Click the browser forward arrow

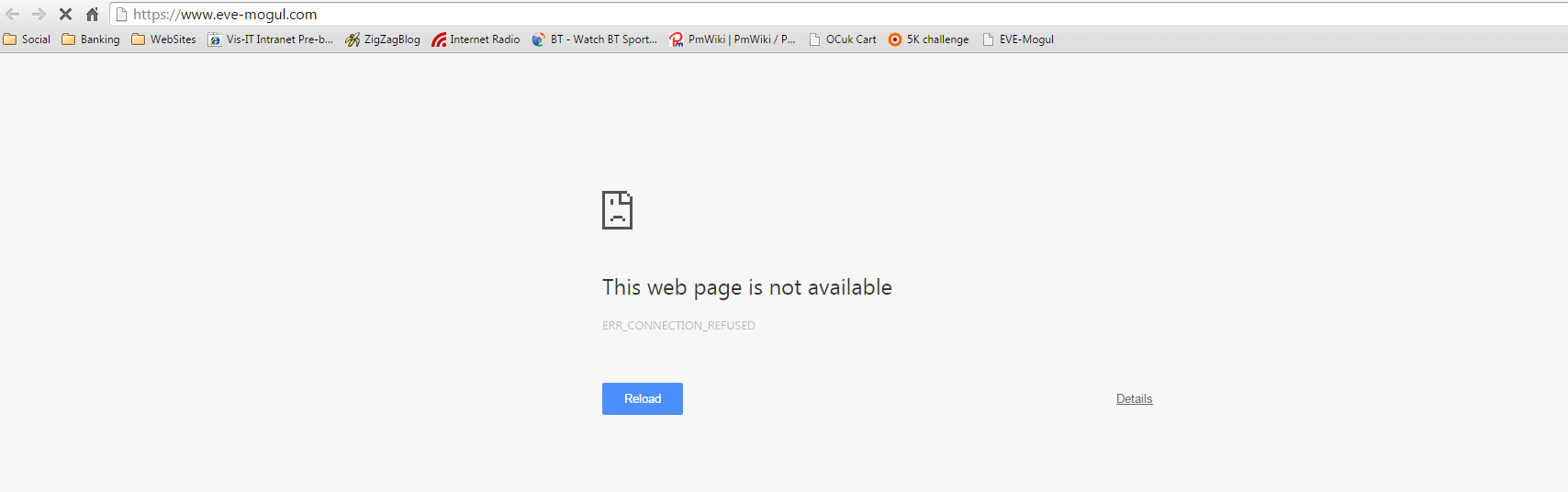[39, 15]
